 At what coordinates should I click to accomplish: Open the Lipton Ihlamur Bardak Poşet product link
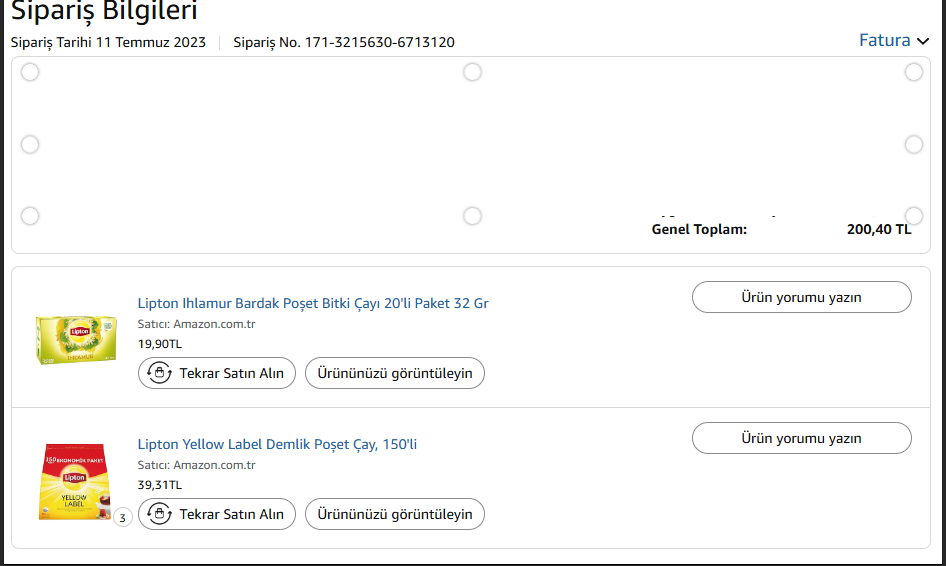tap(313, 303)
